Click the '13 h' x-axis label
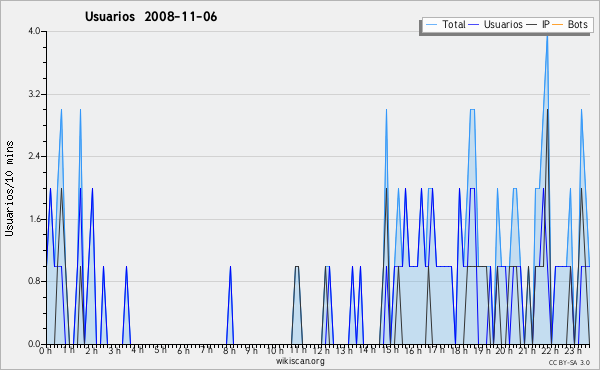 (344, 351)
